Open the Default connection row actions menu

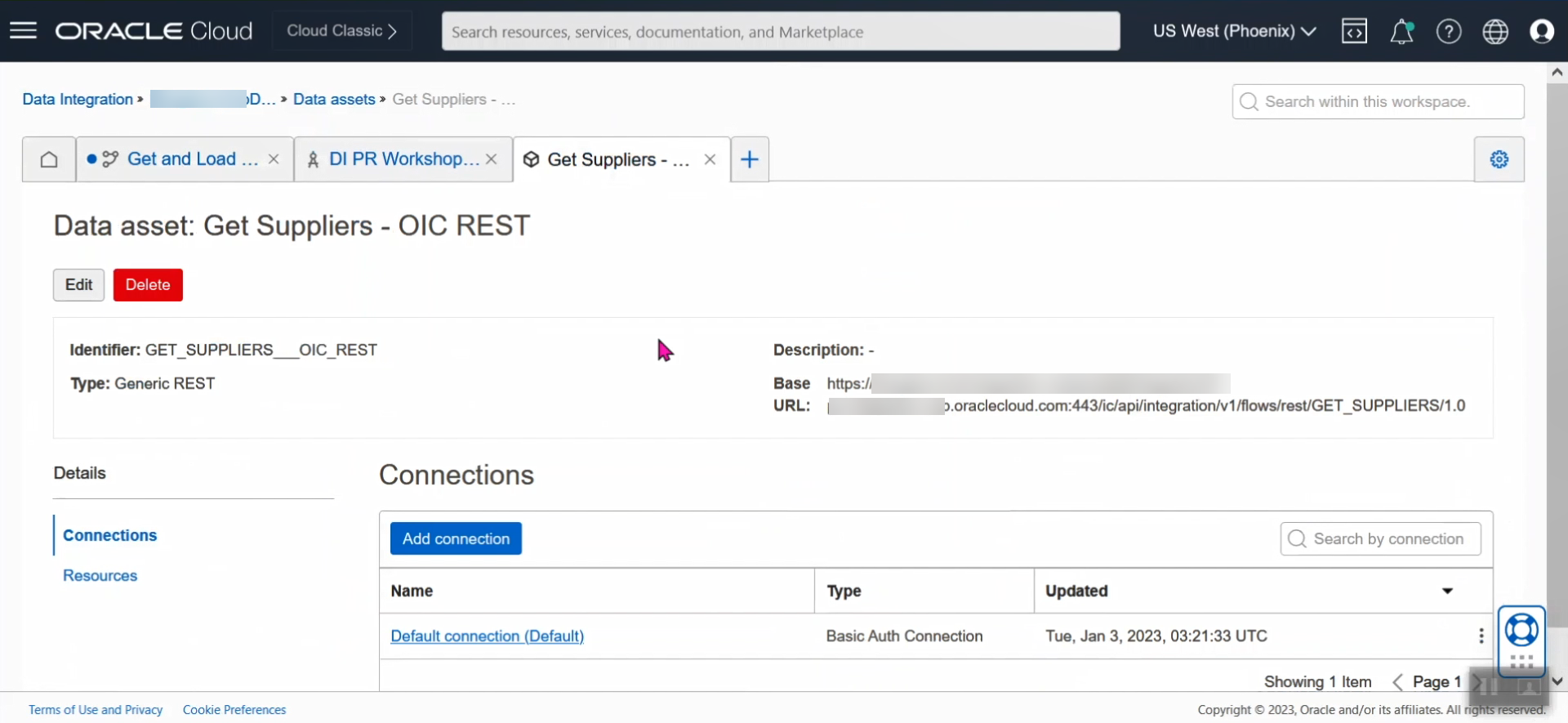coord(1481,636)
